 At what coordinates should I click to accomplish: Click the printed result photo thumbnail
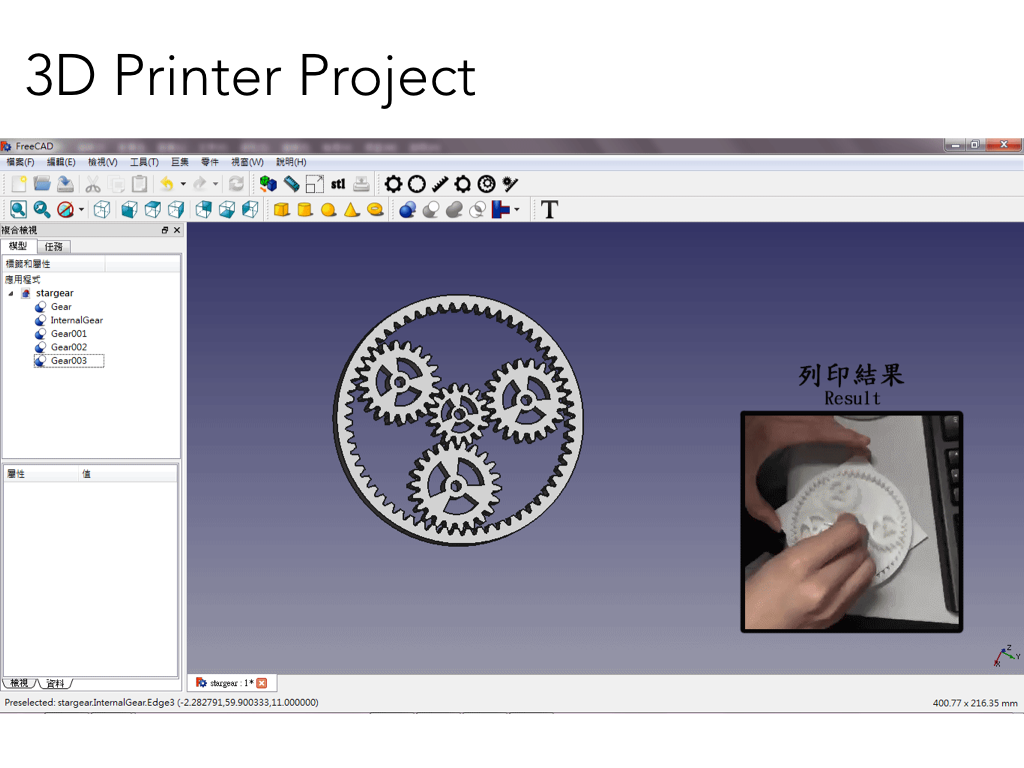point(851,522)
